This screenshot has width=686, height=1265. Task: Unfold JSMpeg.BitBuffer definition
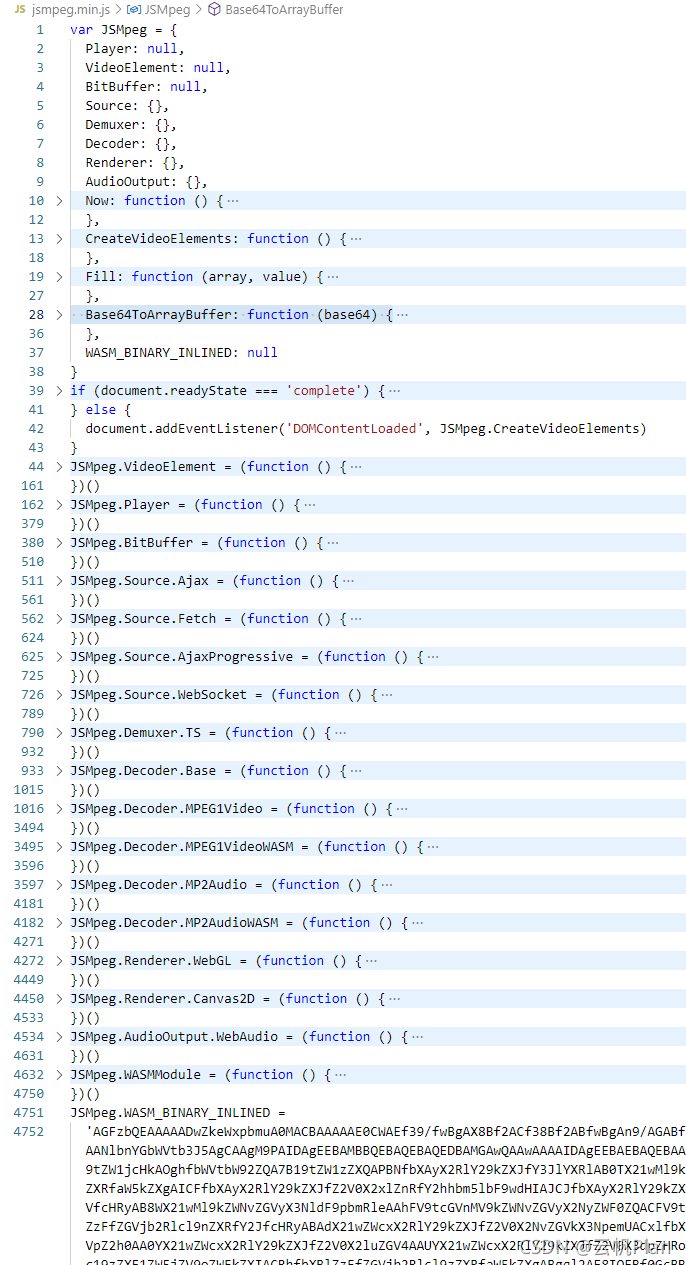coord(59,543)
